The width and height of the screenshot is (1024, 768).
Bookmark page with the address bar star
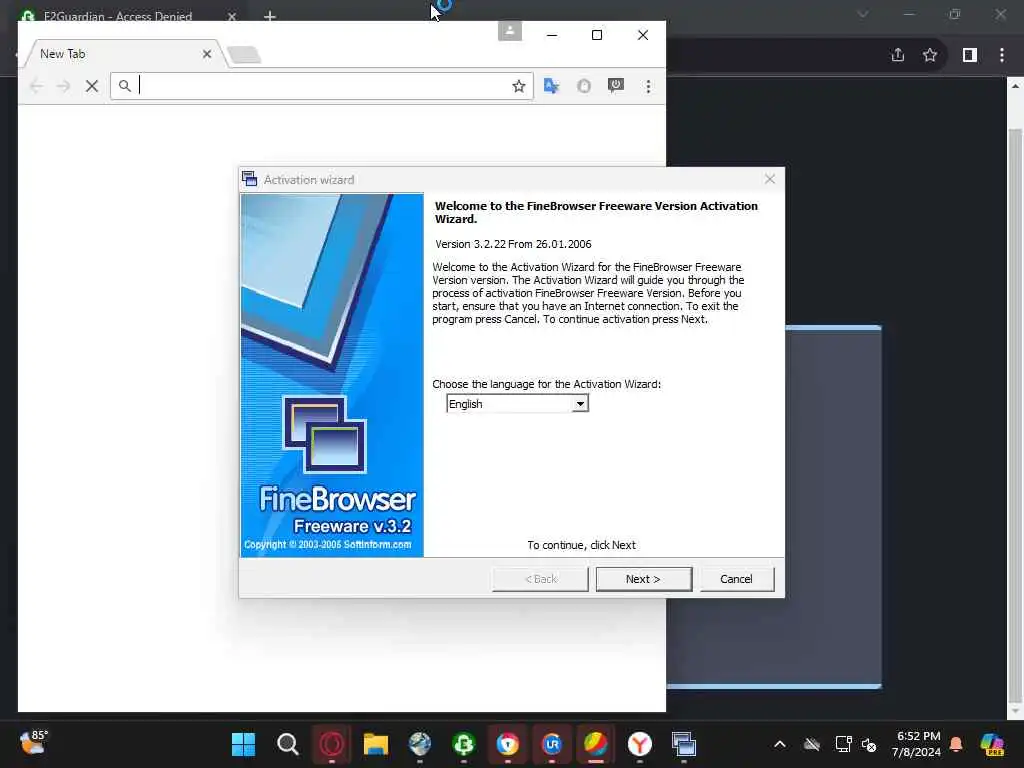pos(519,86)
